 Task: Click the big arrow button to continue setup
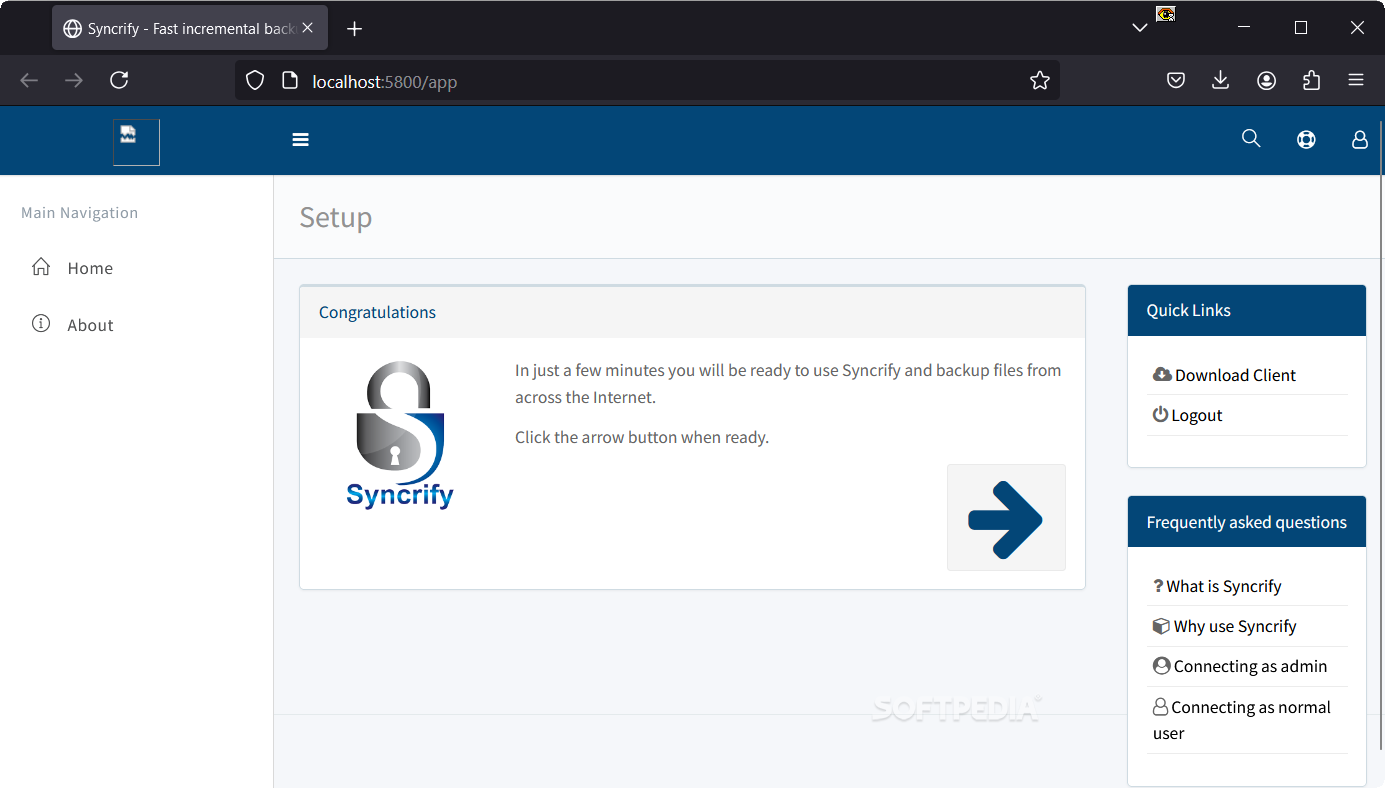coord(1006,518)
